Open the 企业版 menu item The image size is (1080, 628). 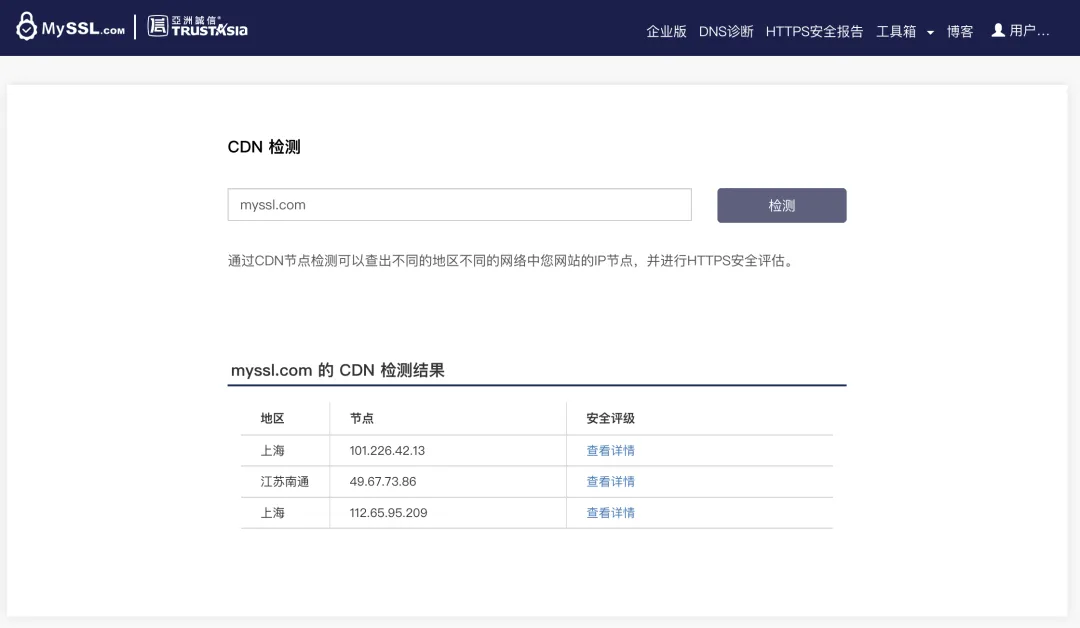(x=666, y=31)
